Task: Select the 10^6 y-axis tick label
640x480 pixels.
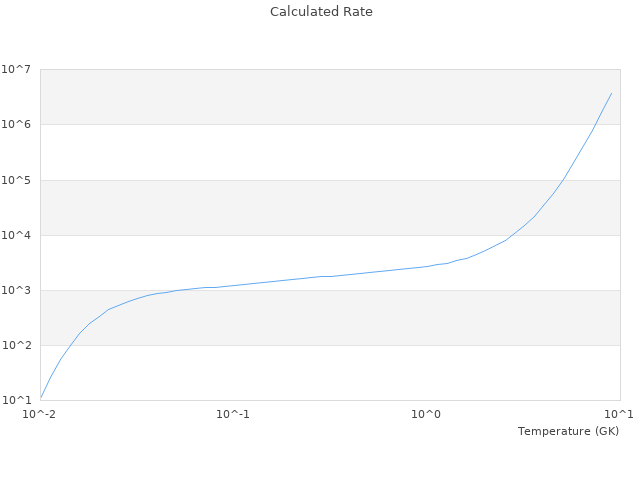Action: click(17, 124)
